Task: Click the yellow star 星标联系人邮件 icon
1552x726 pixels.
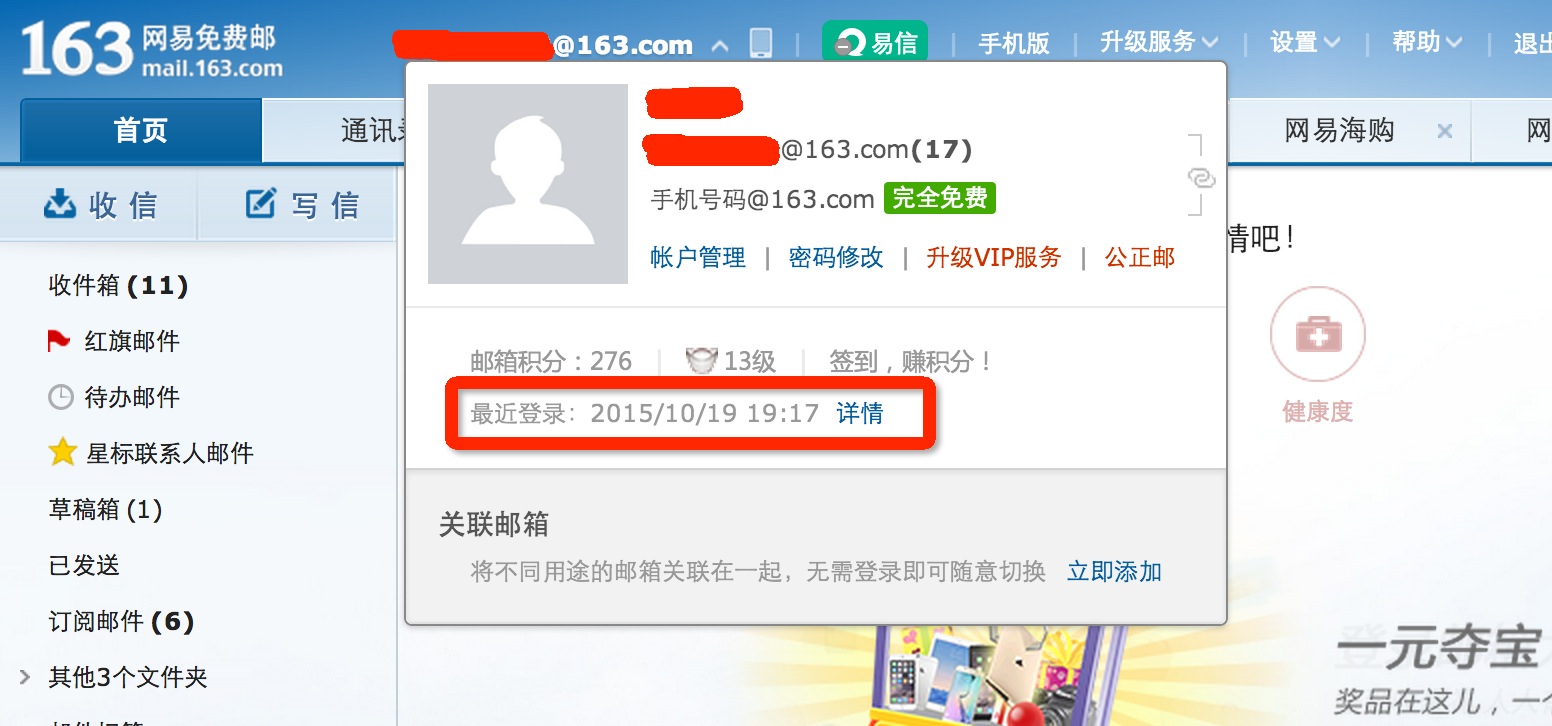Action: (x=62, y=453)
